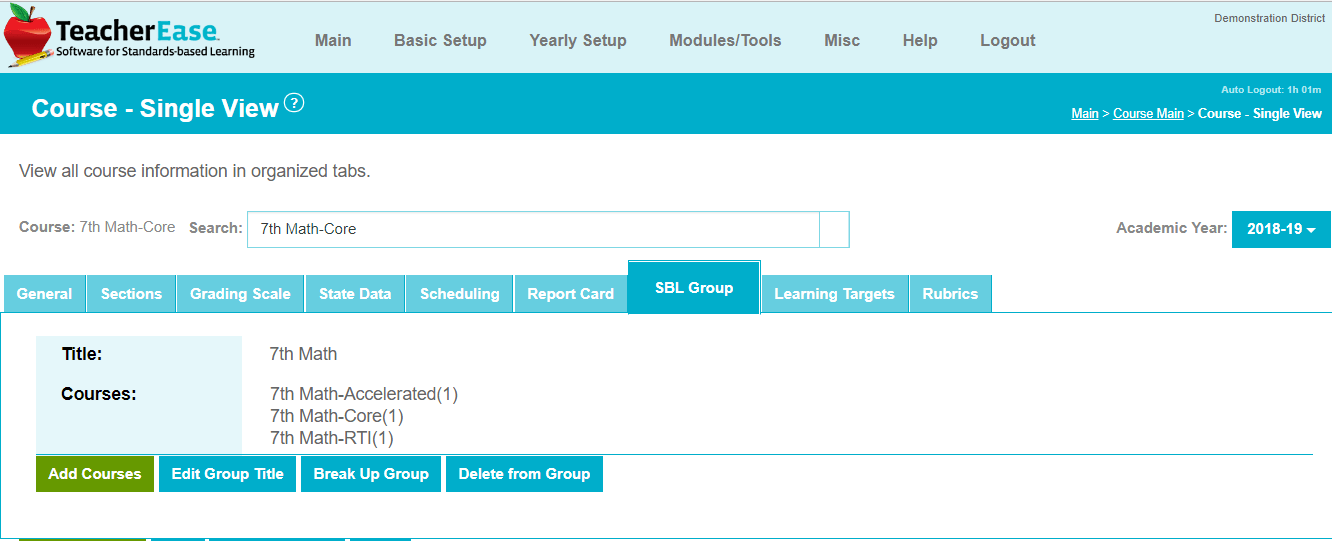This screenshot has width=1332, height=541.
Task: Click the course search input field
Action: pos(533,229)
